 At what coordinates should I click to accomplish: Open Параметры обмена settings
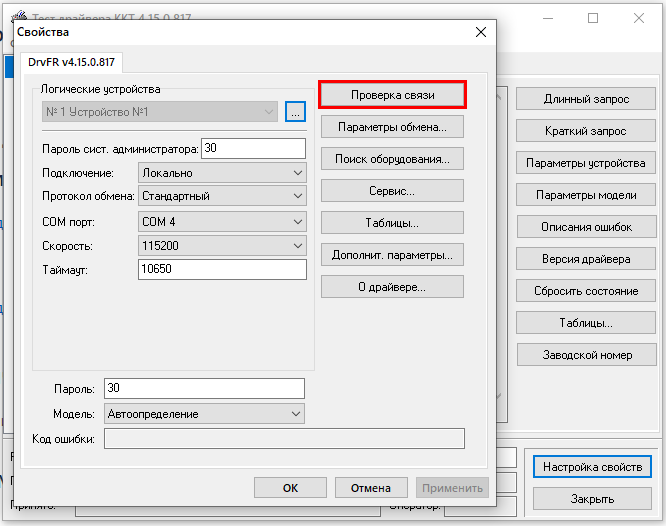[392, 128]
